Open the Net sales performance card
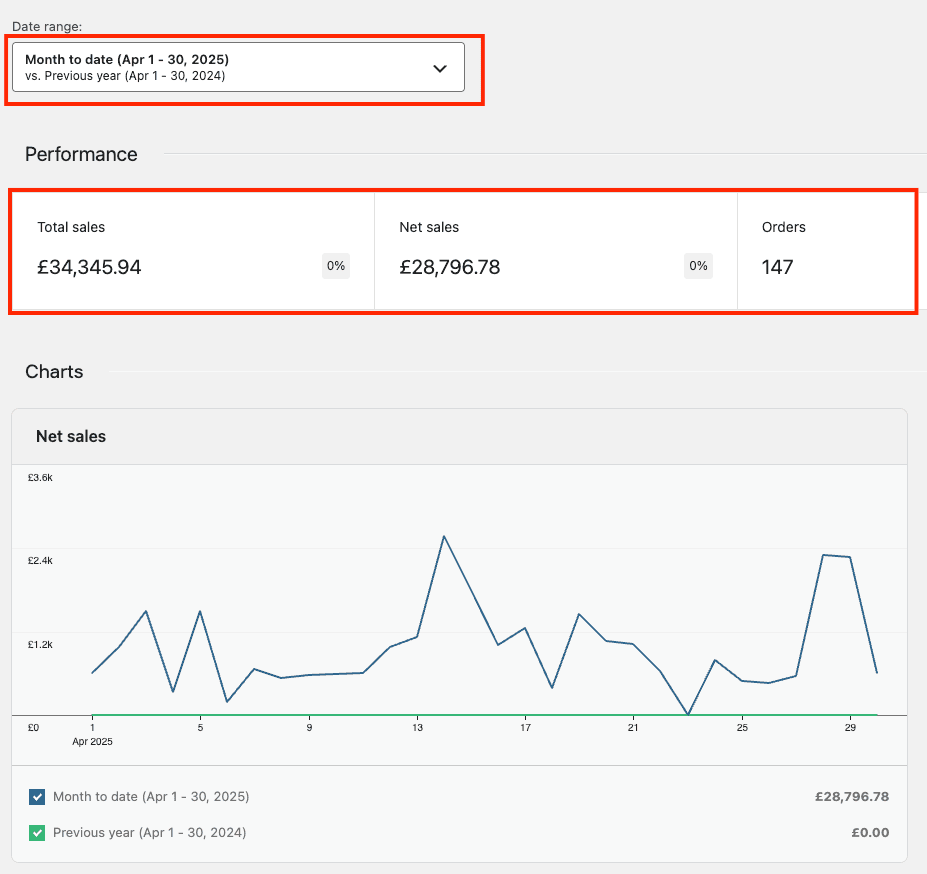This screenshot has width=927, height=874. click(x=555, y=250)
